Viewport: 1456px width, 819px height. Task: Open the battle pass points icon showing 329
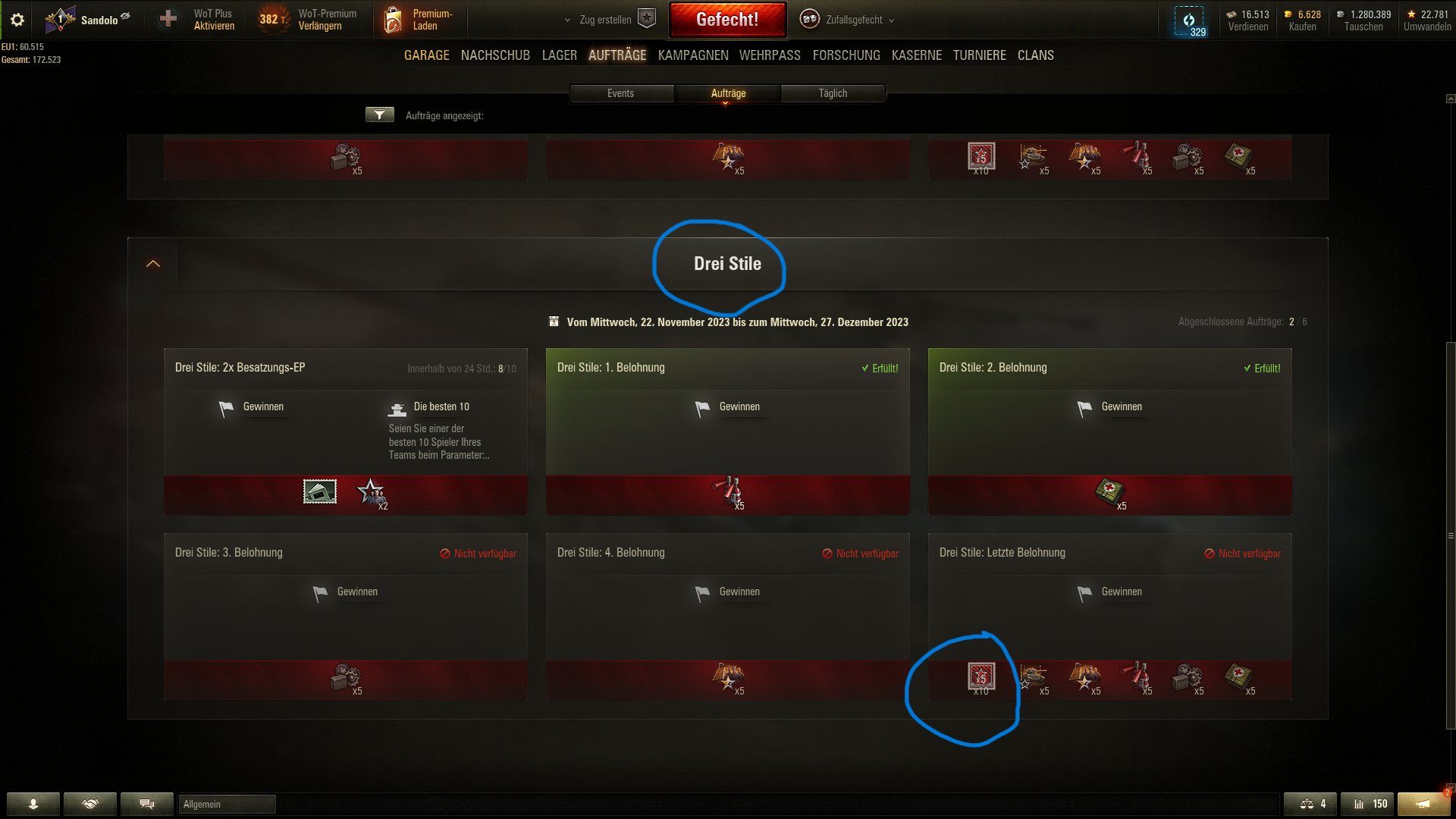pos(1189,21)
